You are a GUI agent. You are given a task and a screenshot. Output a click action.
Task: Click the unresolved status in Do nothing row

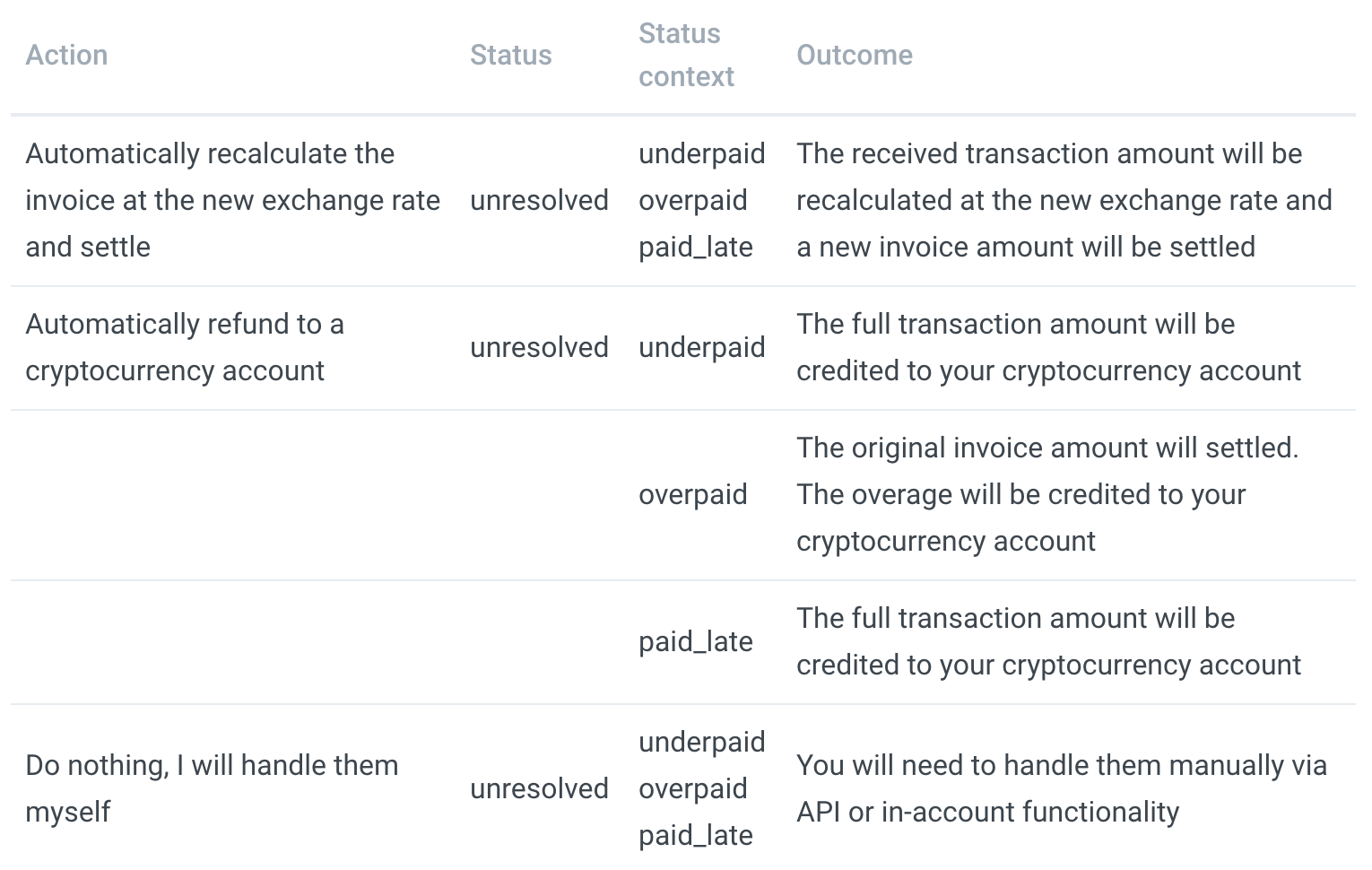539,788
